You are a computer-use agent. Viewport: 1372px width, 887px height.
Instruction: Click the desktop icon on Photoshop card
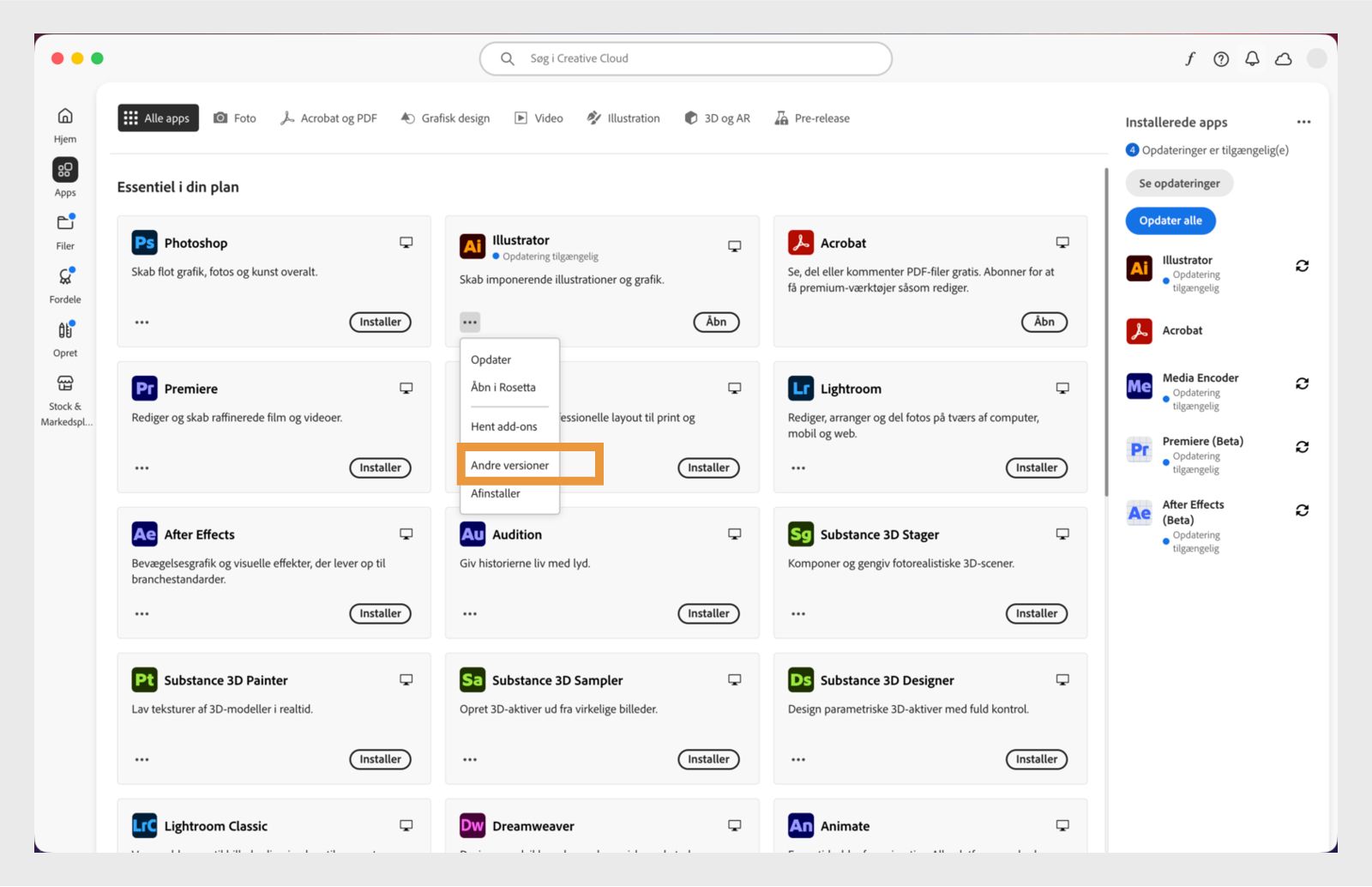point(406,243)
